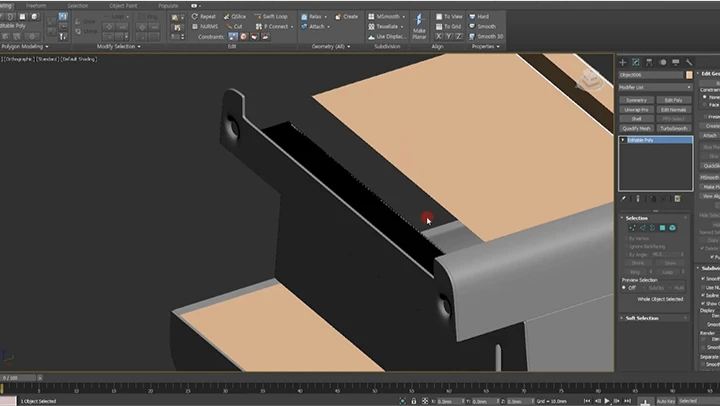Expand the Editable Poly stack entry
Screen dimensions: 720x406
click(x=623, y=140)
